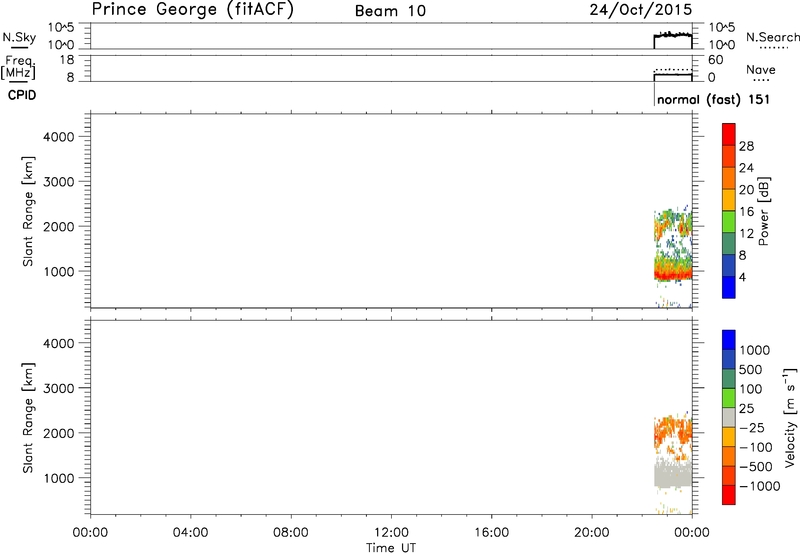The image size is (800, 554).
Task: Click the gray ground-scatter band in velocity panel
Action: pyautogui.click(x=673, y=473)
